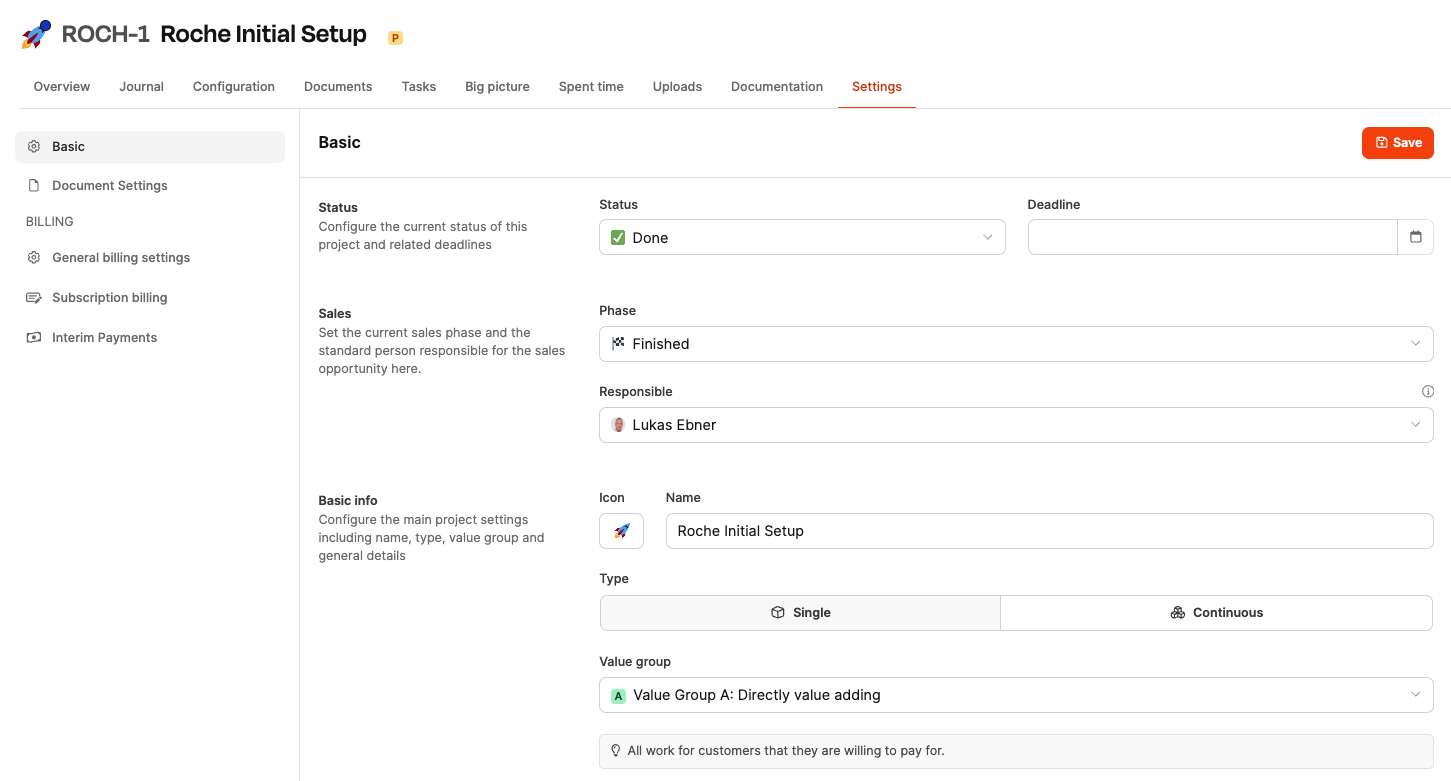The width and height of the screenshot is (1451, 781).
Task: Switch project type to Continuous
Action: tap(1216, 613)
